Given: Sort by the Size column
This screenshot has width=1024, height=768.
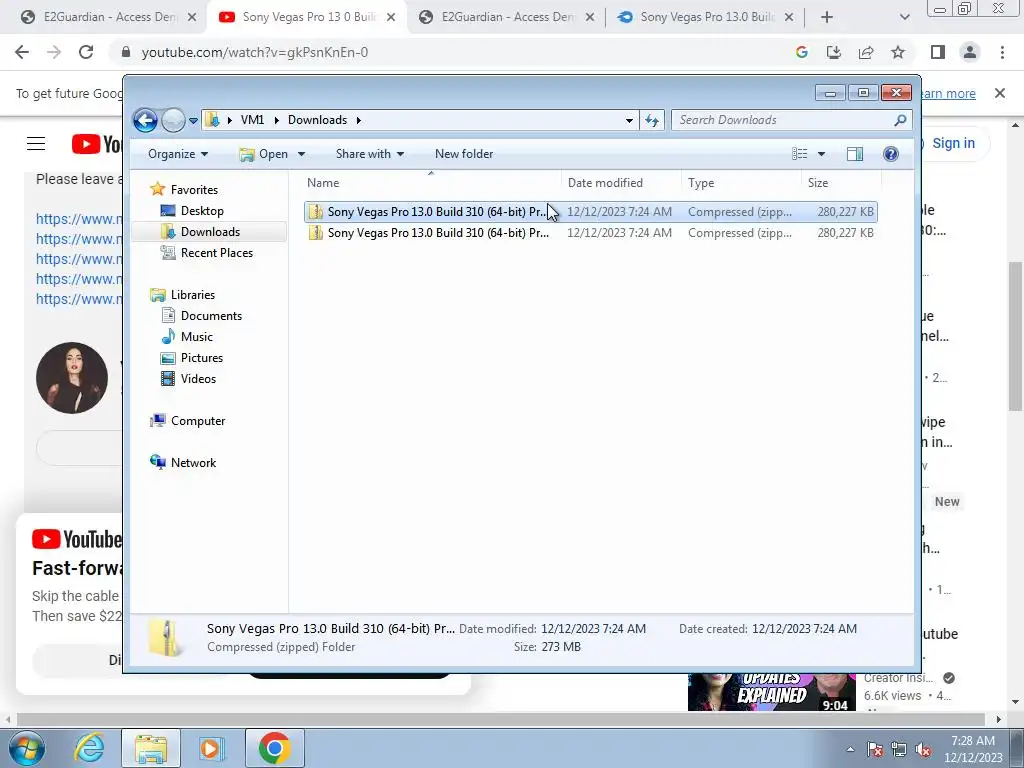Looking at the screenshot, I should [x=841, y=183].
